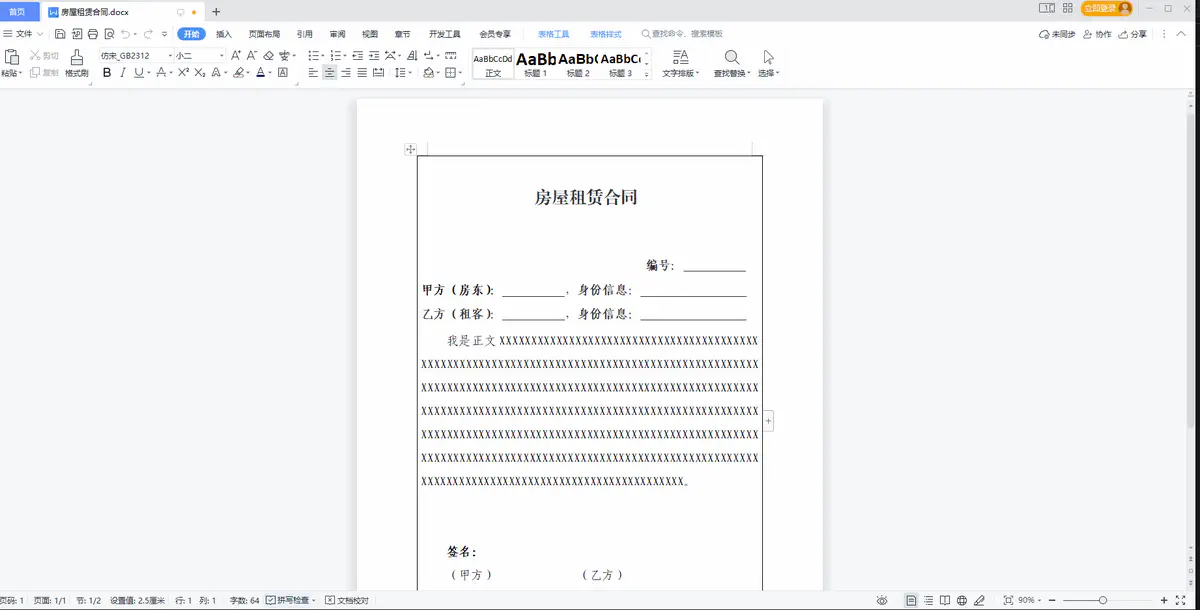This screenshot has height=610, width=1200.
Task: Click the login button (立即登录)
Action: click(1106, 9)
